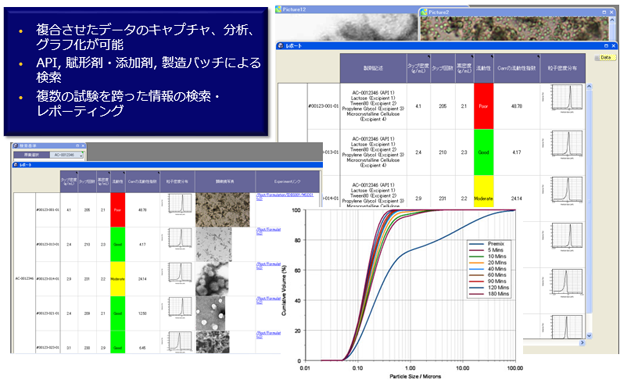This screenshot has width=620, height=383.
Task: Click the Premix legend entry in chart
Action: [x=487, y=244]
